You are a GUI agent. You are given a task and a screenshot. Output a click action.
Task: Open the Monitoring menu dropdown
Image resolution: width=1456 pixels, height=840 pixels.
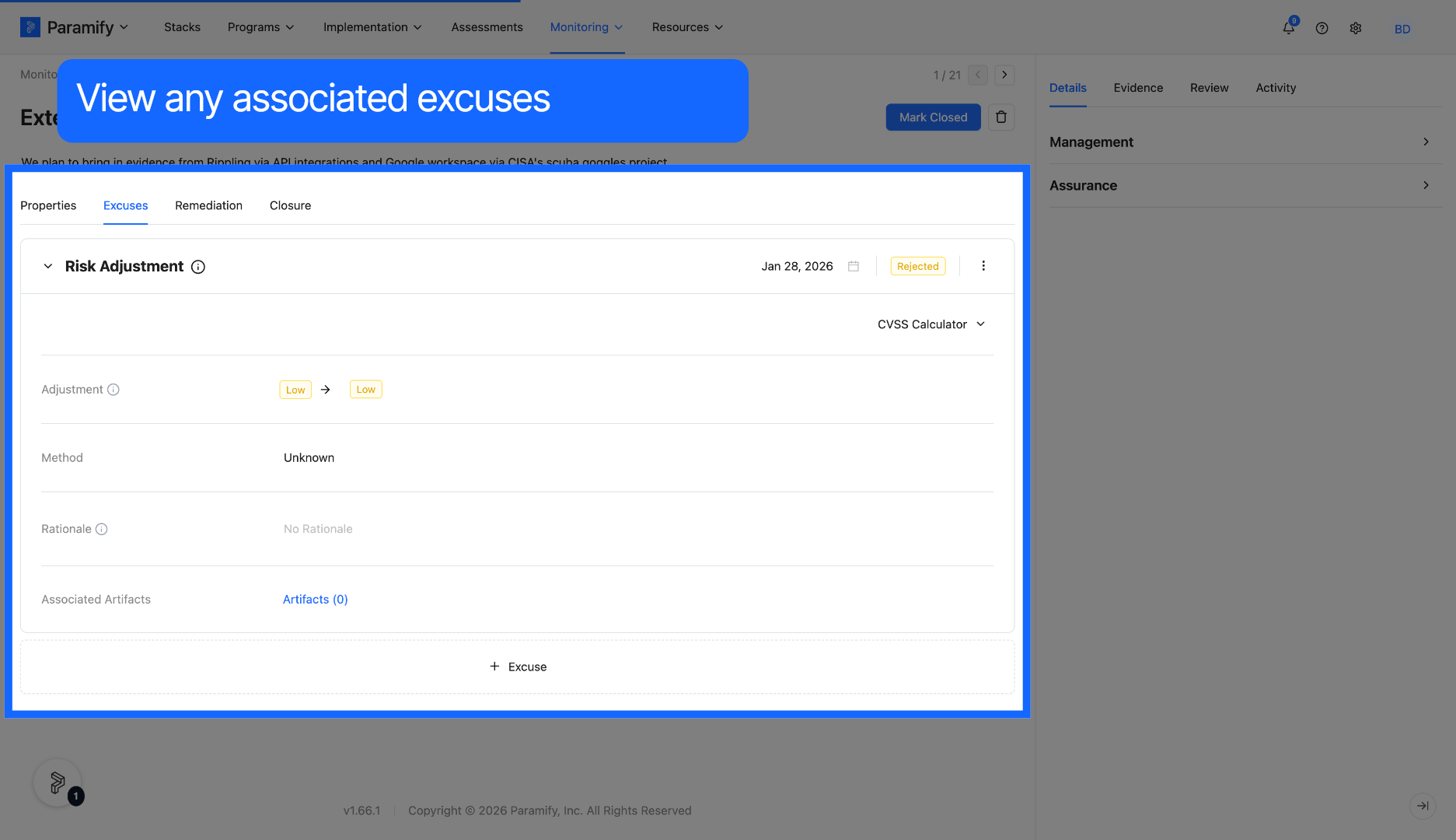click(x=587, y=27)
